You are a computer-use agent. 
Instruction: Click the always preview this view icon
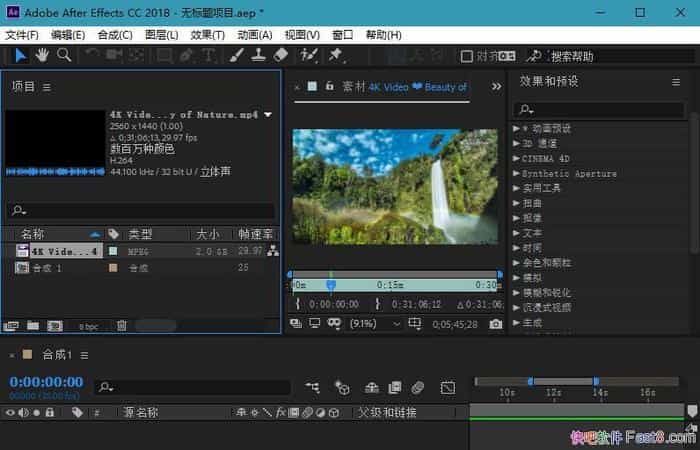coord(296,323)
